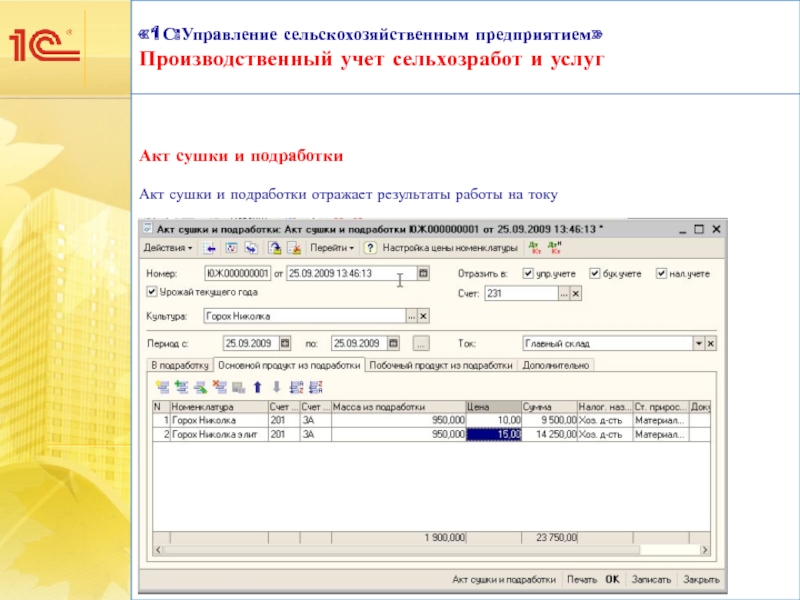Image resolution: width=800 pixels, height=600 pixels.
Task: Show the ДтКт document postings icon
Action: tap(535, 248)
